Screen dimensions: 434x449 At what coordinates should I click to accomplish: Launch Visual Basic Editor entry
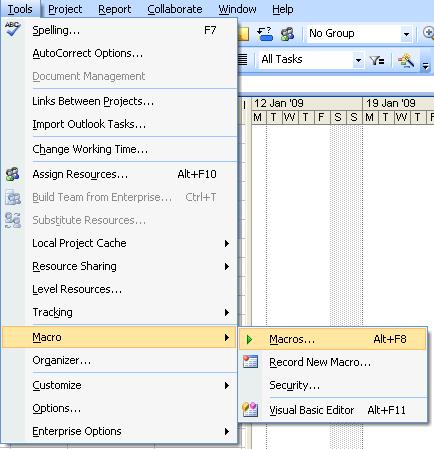pyautogui.click(x=333, y=410)
